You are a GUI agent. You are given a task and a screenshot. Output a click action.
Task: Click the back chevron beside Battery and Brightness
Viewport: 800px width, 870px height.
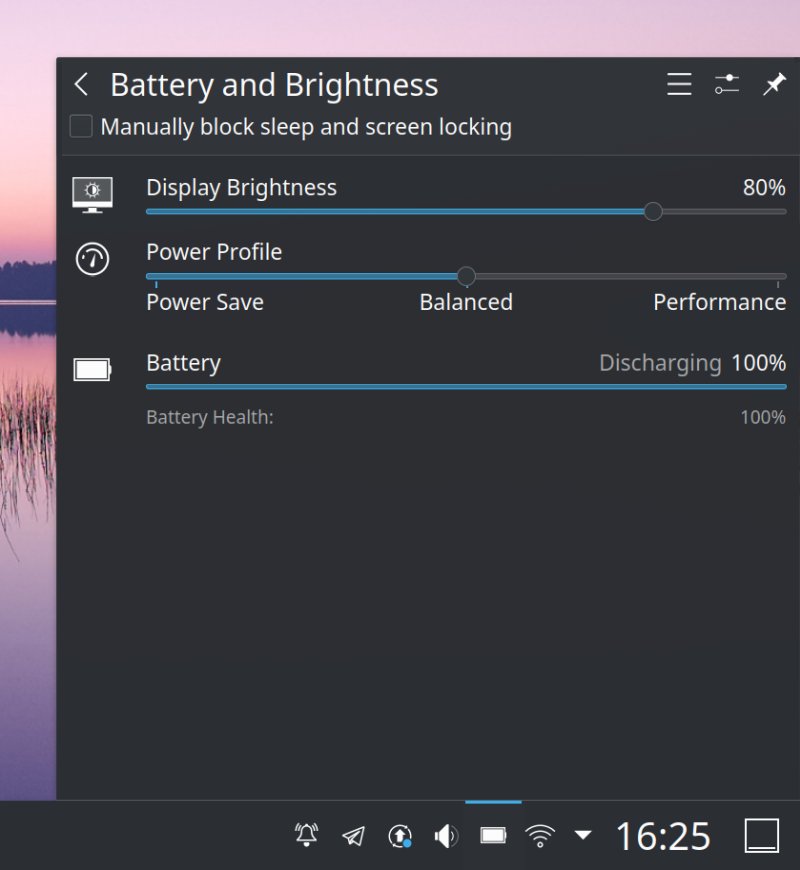[81, 85]
